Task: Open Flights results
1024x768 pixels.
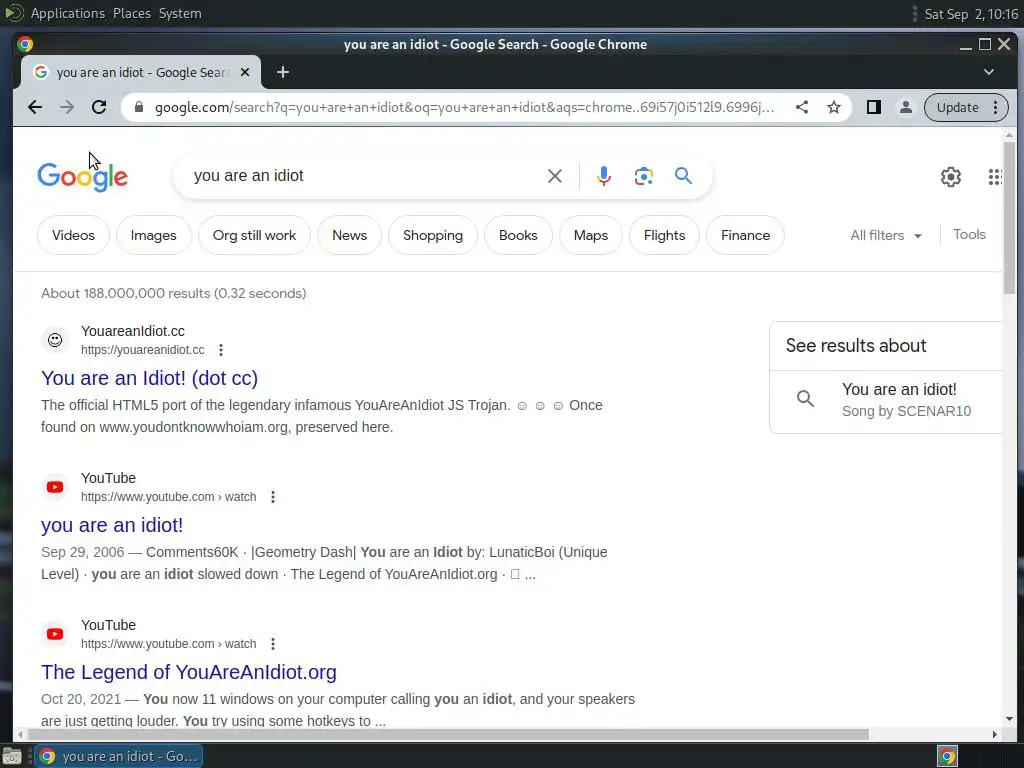Action: click(x=664, y=235)
